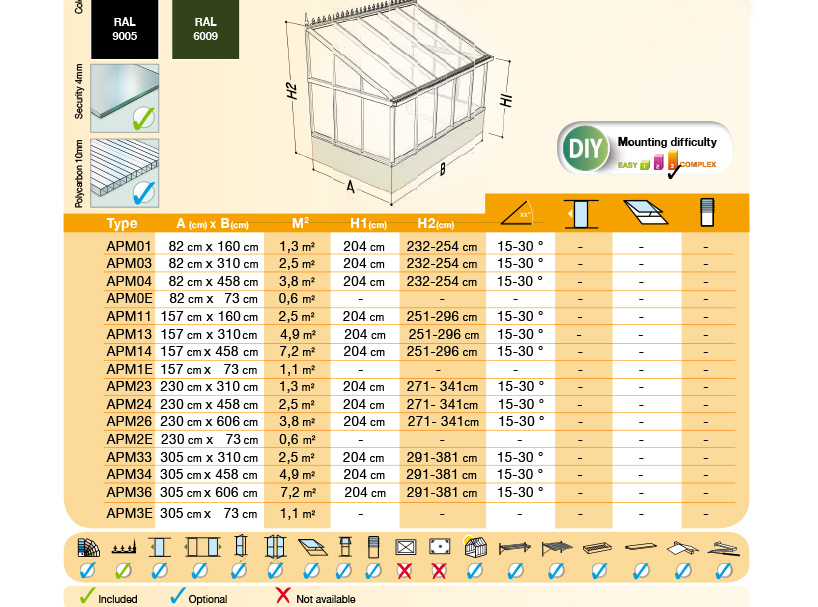Click '291-381 cm' in the APM34 row
818x607 pixels.
tap(441, 475)
